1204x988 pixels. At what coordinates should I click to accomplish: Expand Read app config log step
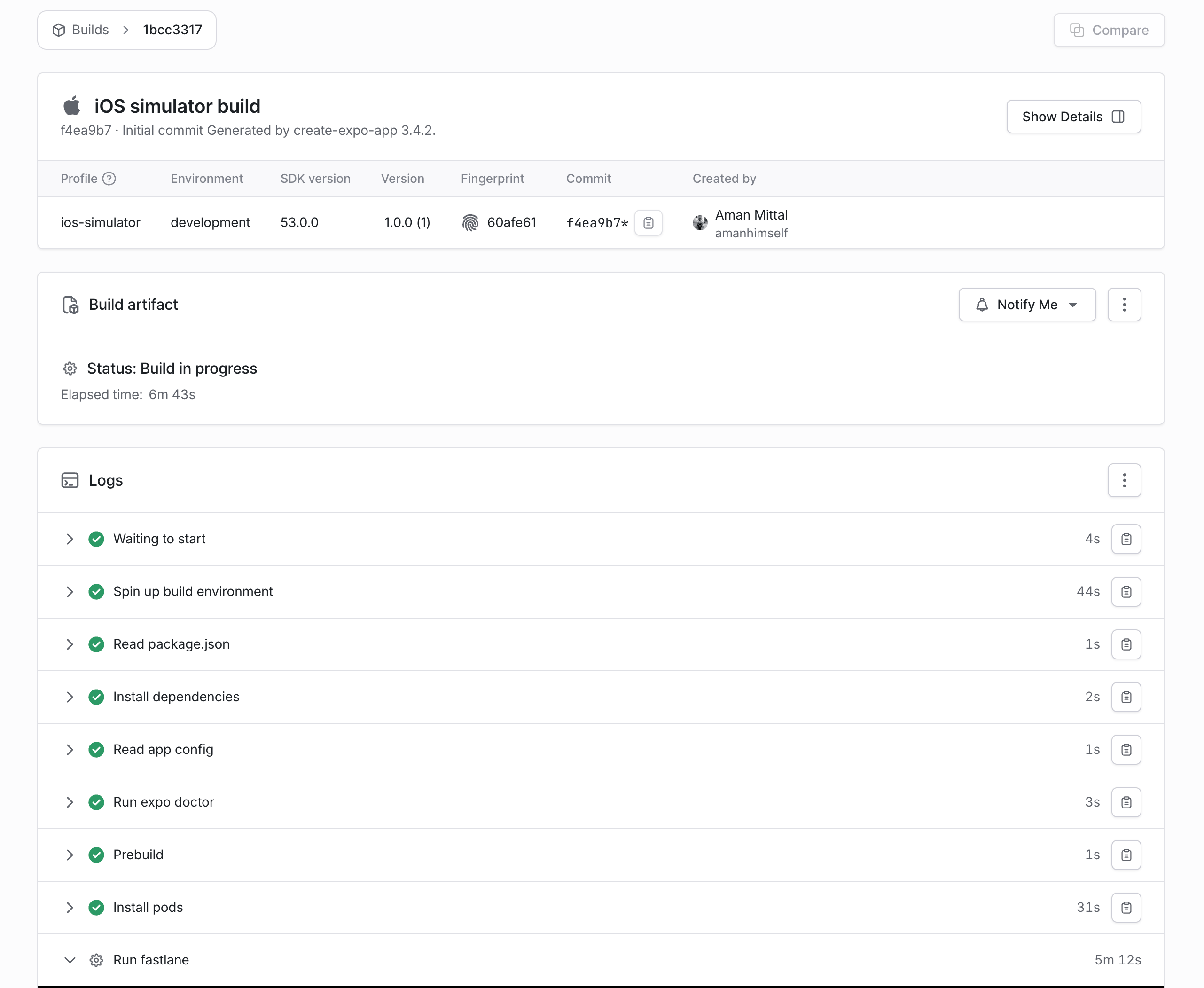[x=70, y=750]
